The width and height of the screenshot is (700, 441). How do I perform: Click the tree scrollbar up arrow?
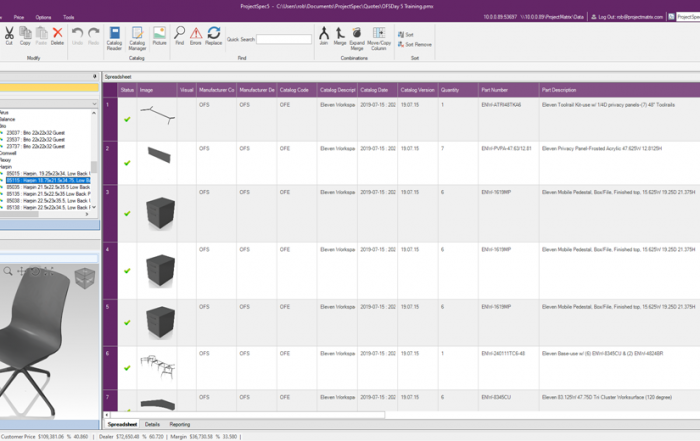click(x=94, y=113)
